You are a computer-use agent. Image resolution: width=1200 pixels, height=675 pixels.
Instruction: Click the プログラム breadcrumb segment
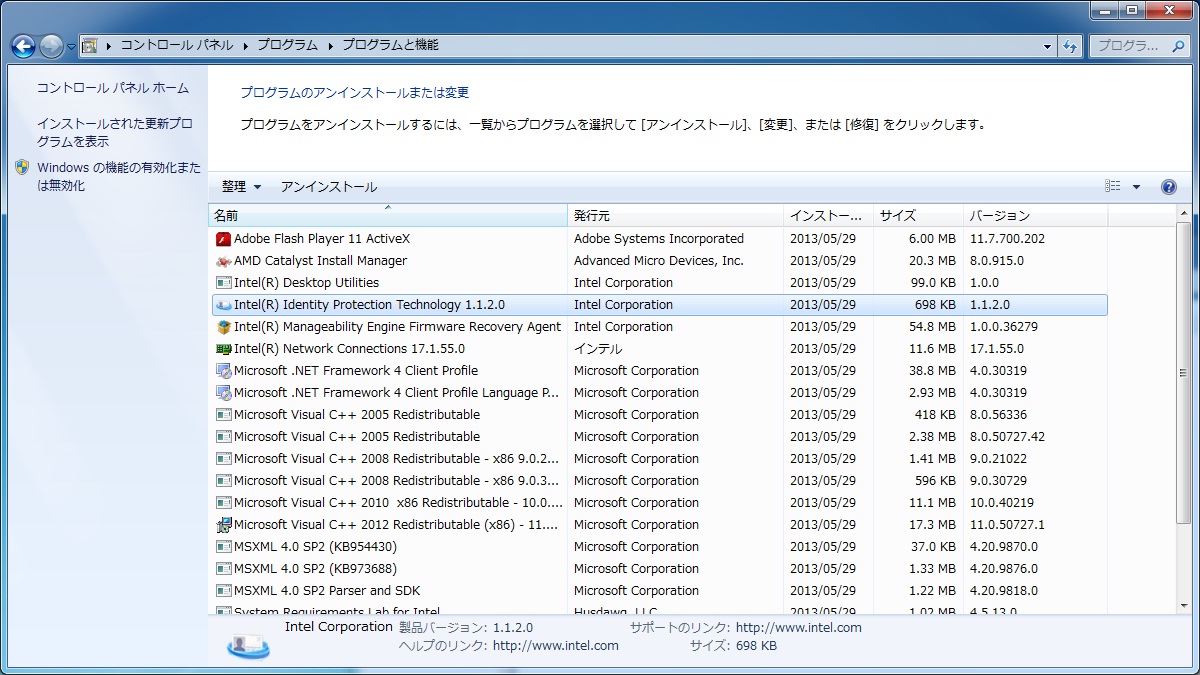click(x=287, y=45)
